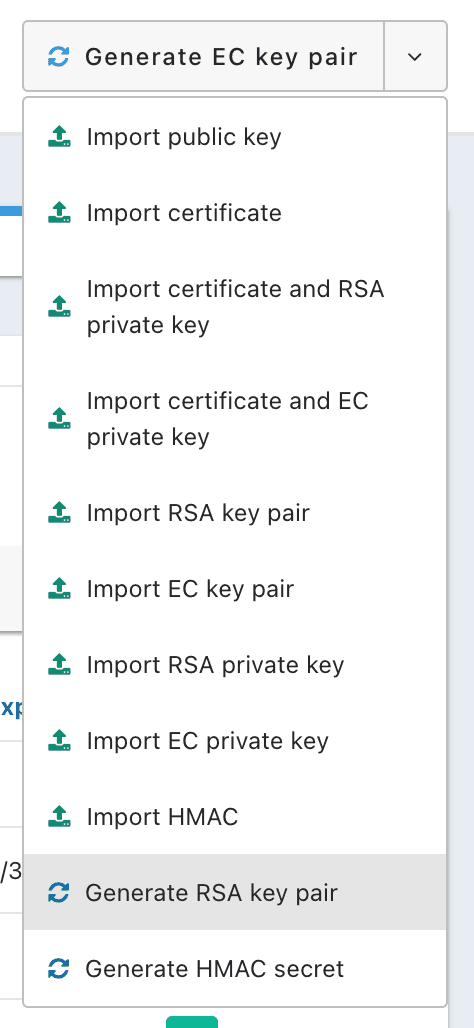
Task: Click upload icon next to Import RSA key pair
Action: pyautogui.click(x=59, y=513)
